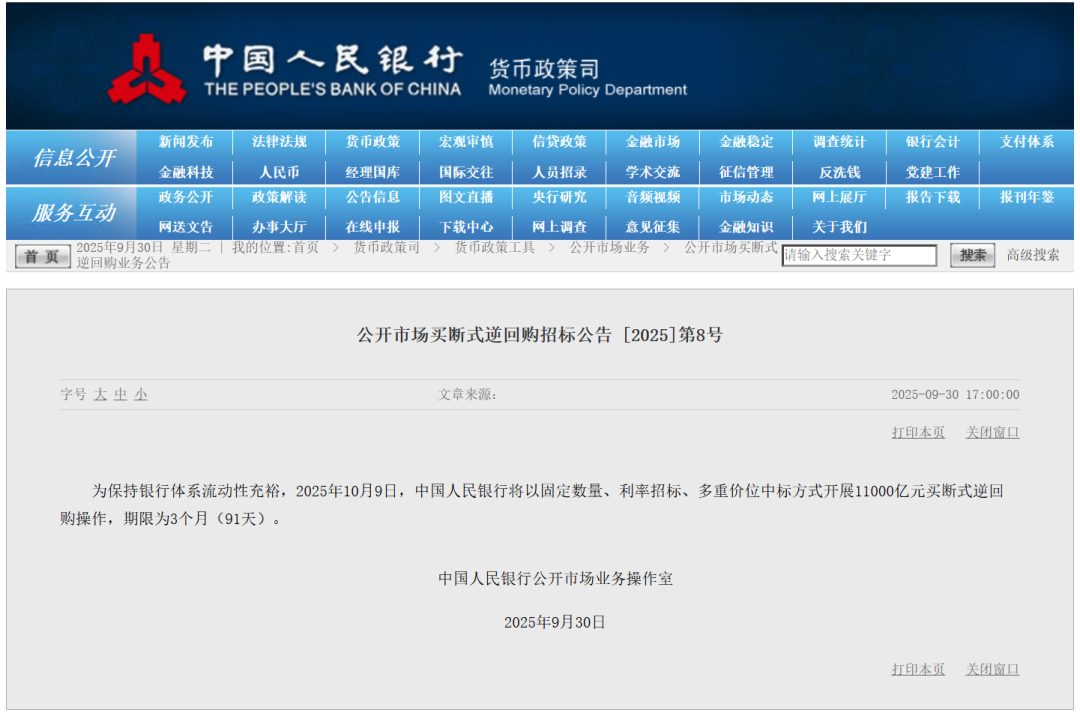
Task: Open the 人民币 menu item
Action: coord(279,172)
